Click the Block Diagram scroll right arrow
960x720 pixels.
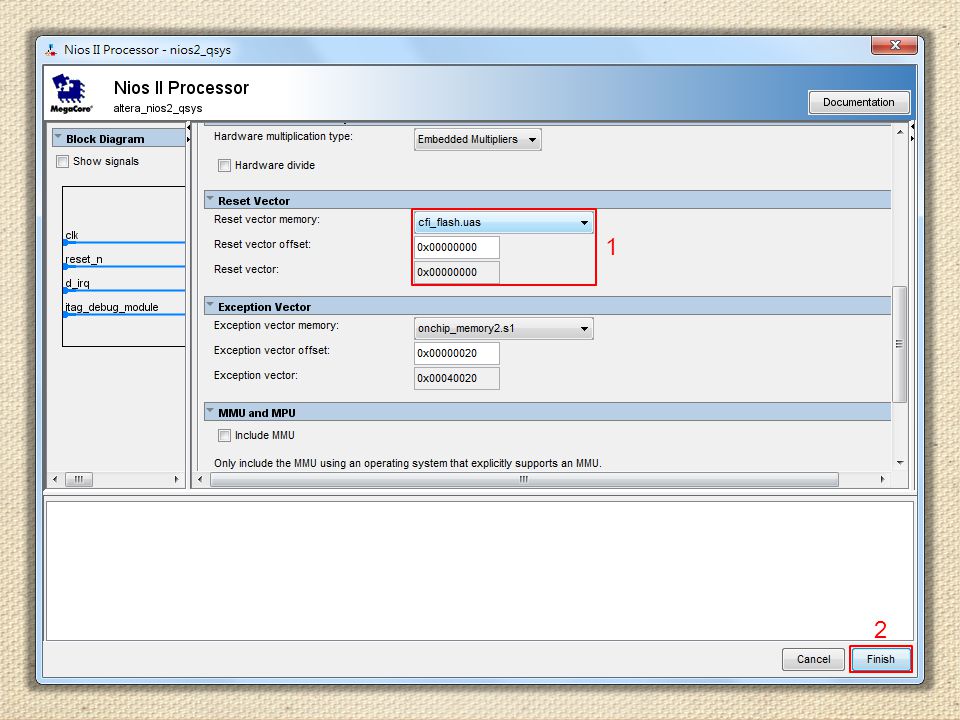click(x=176, y=479)
